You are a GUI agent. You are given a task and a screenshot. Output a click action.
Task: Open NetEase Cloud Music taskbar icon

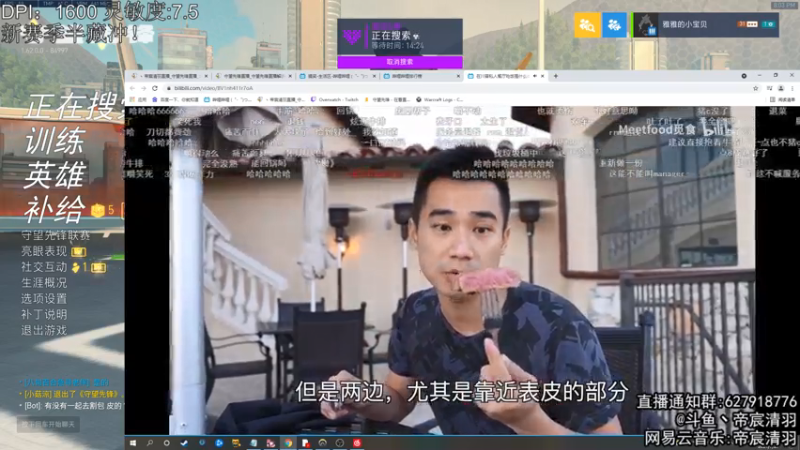click(x=357, y=443)
